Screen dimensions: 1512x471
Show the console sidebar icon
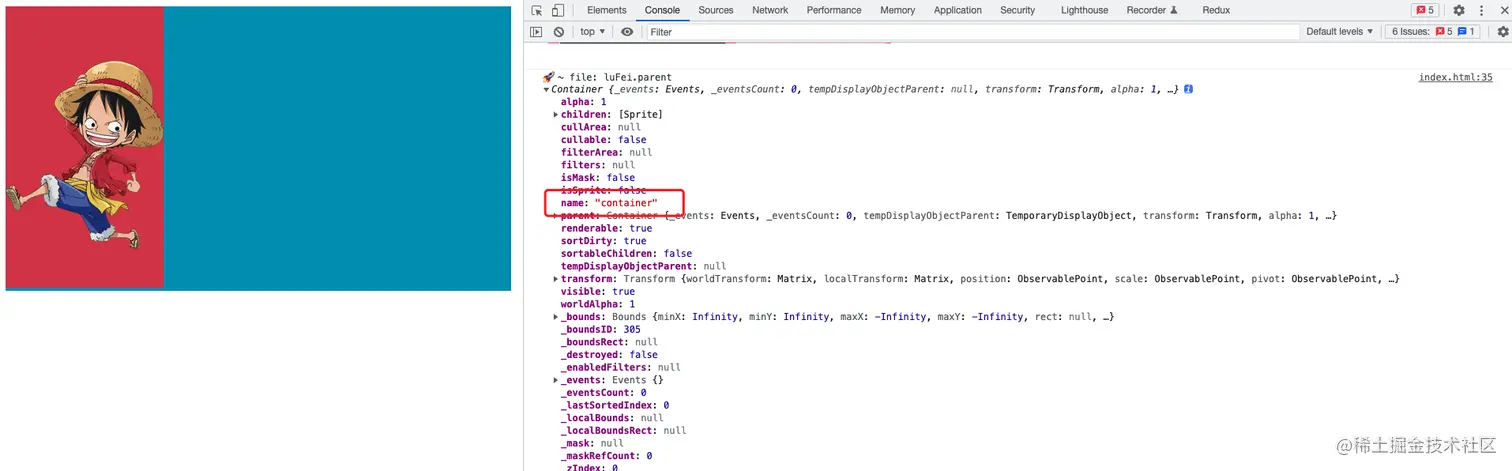pyautogui.click(x=536, y=32)
